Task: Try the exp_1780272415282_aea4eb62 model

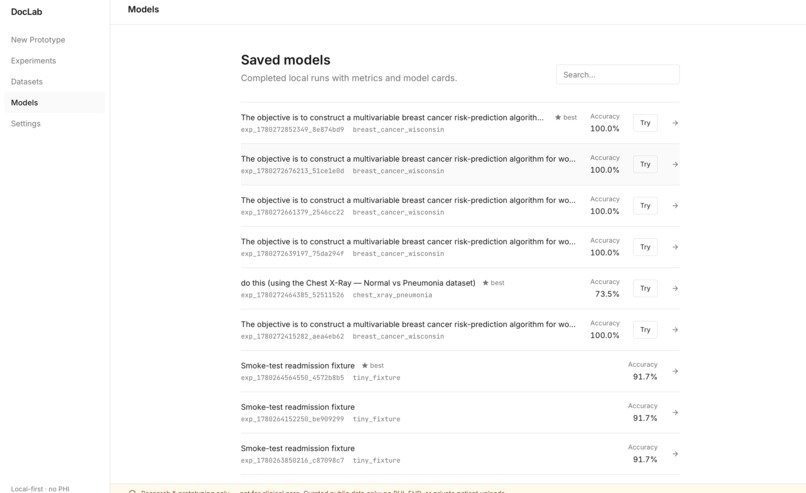Action: [x=645, y=330]
